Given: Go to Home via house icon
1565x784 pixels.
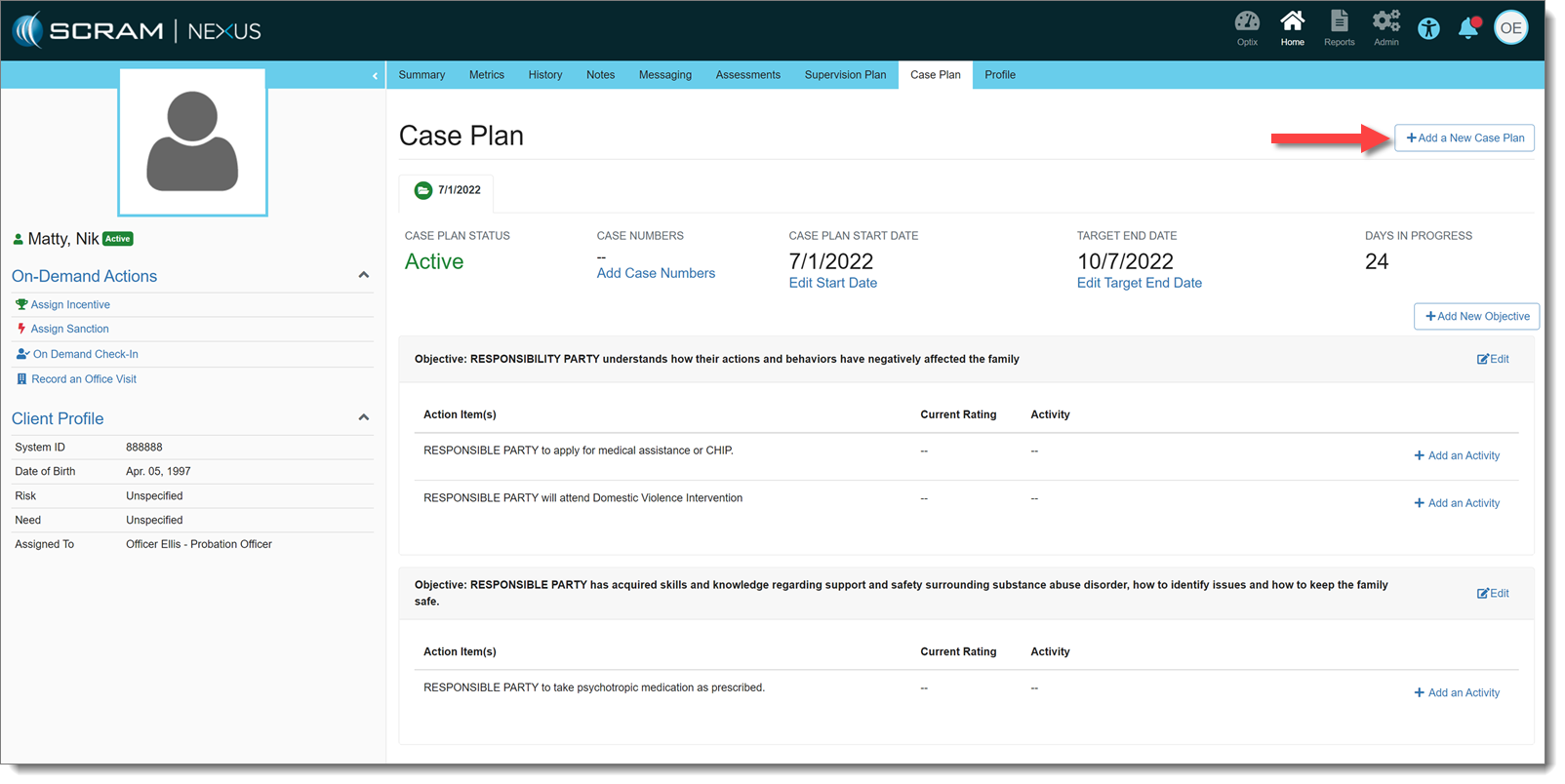Looking at the screenshot, I should tap(1292, 27).
